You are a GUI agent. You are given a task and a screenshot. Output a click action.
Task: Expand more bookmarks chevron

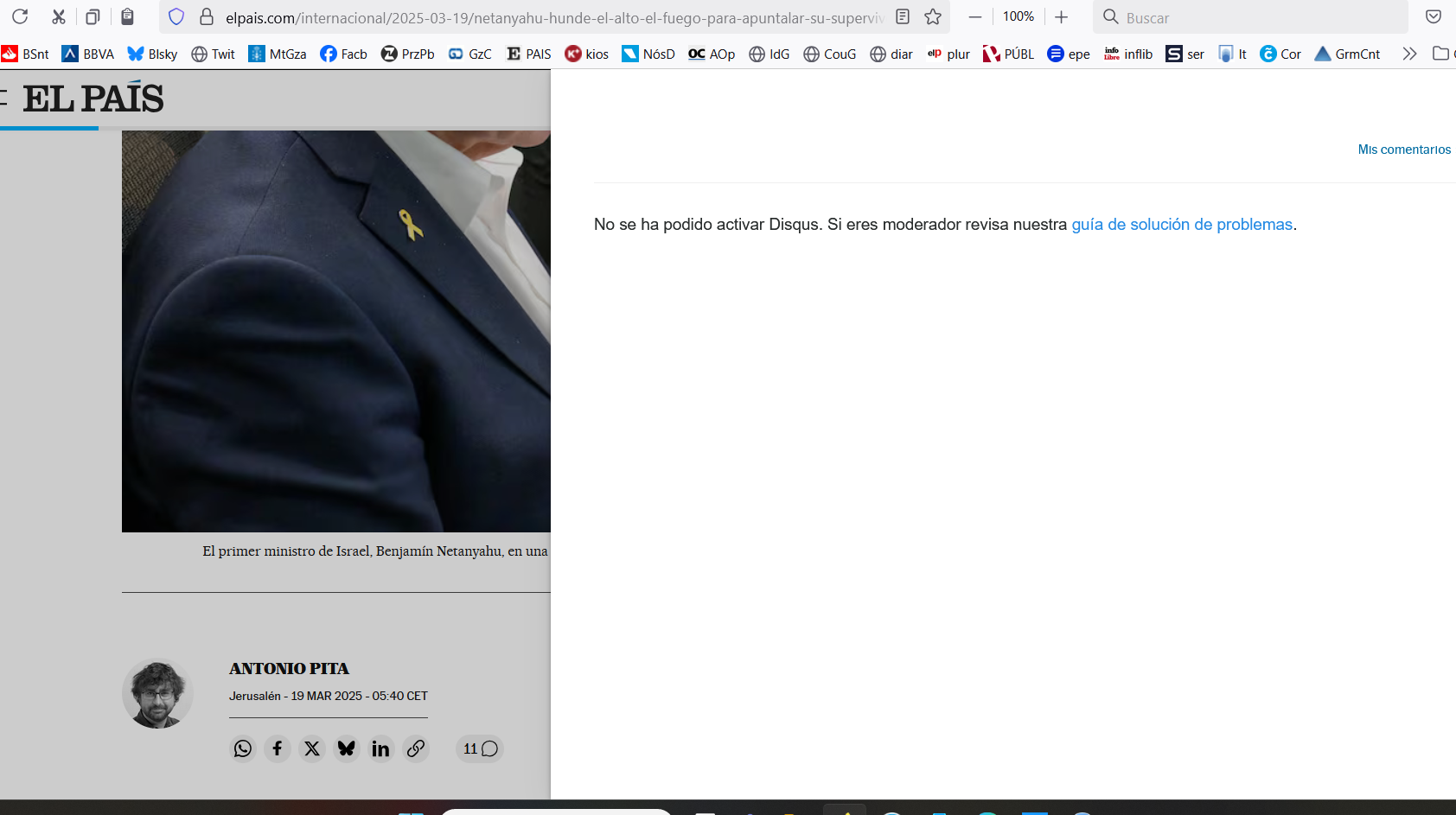[1409, 54]
